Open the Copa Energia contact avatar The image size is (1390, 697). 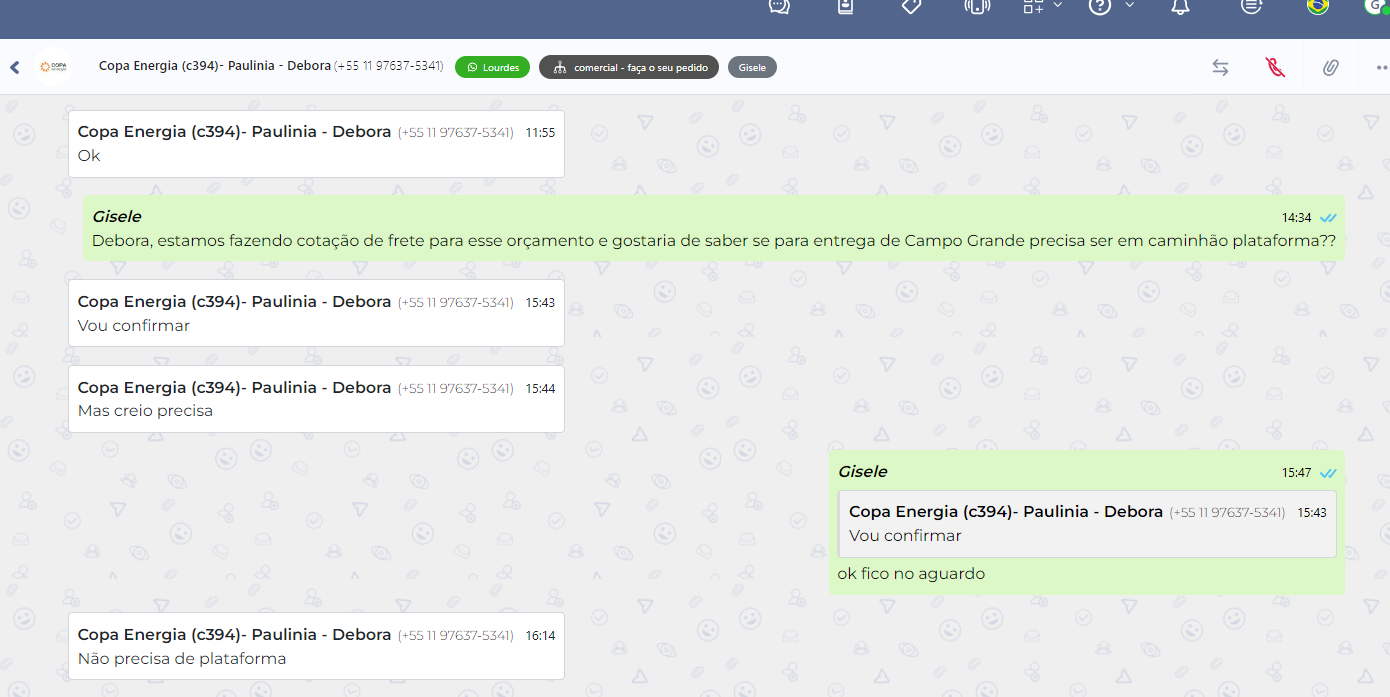[x=53, y=67]
